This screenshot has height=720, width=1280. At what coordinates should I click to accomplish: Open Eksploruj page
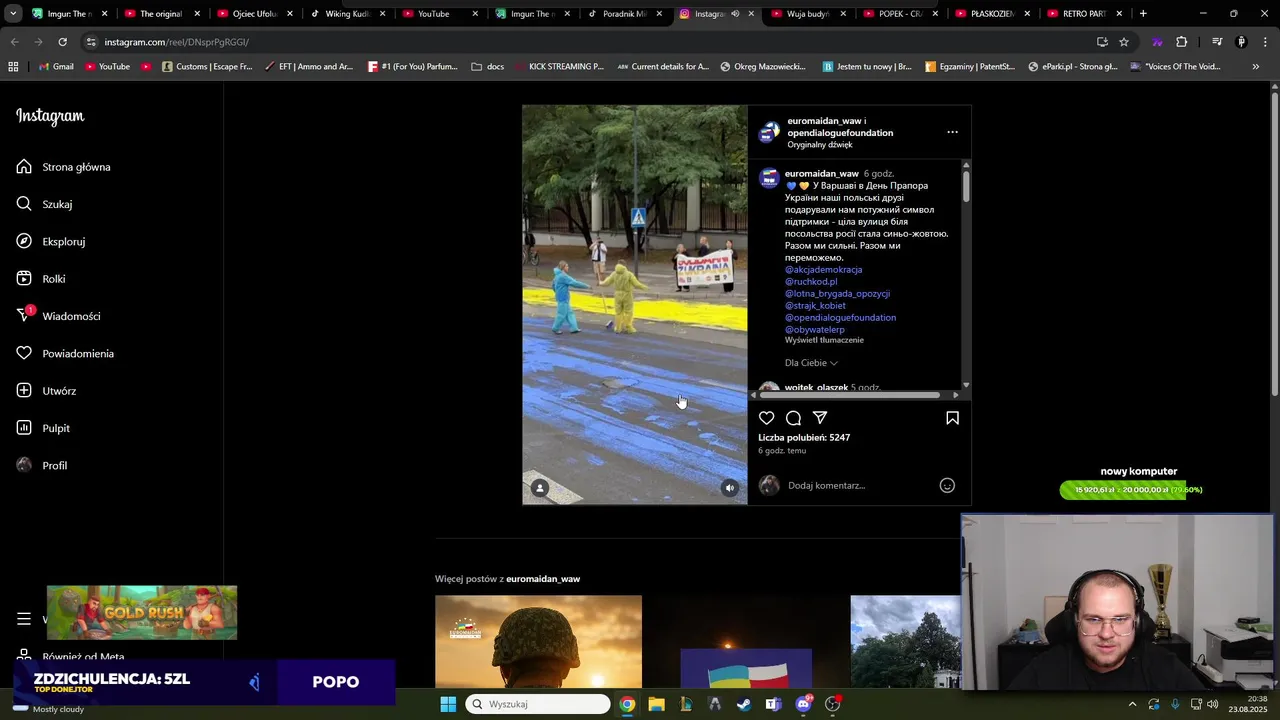[51, 242]
